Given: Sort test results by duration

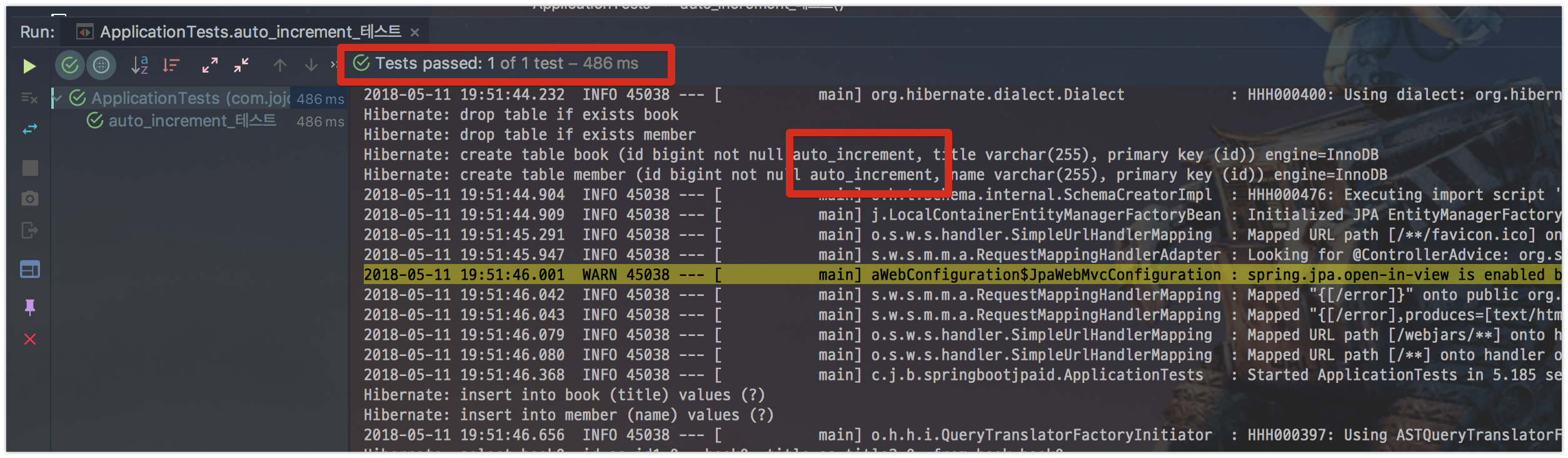Looking at the screenshot, I should point(171,65).
